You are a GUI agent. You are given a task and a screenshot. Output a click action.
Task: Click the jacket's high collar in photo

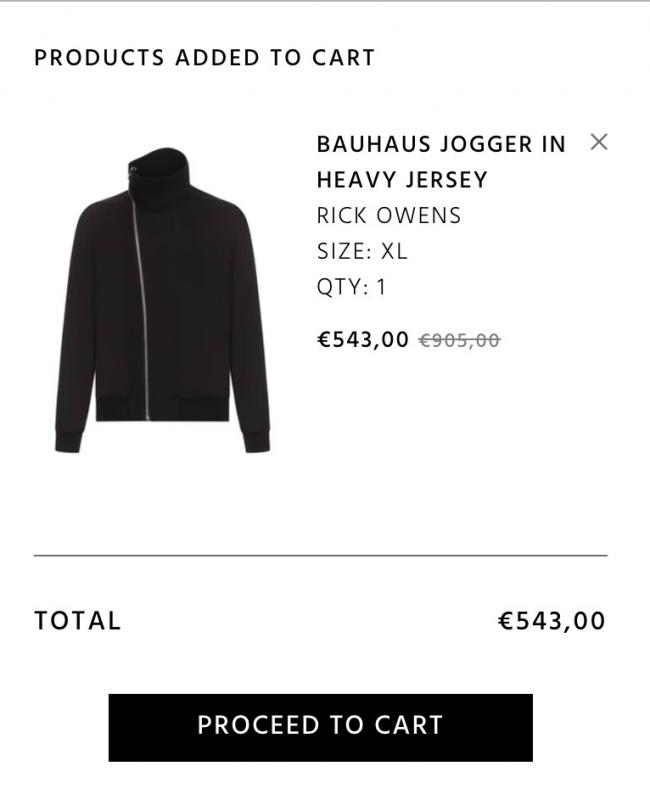coord(160,172)
